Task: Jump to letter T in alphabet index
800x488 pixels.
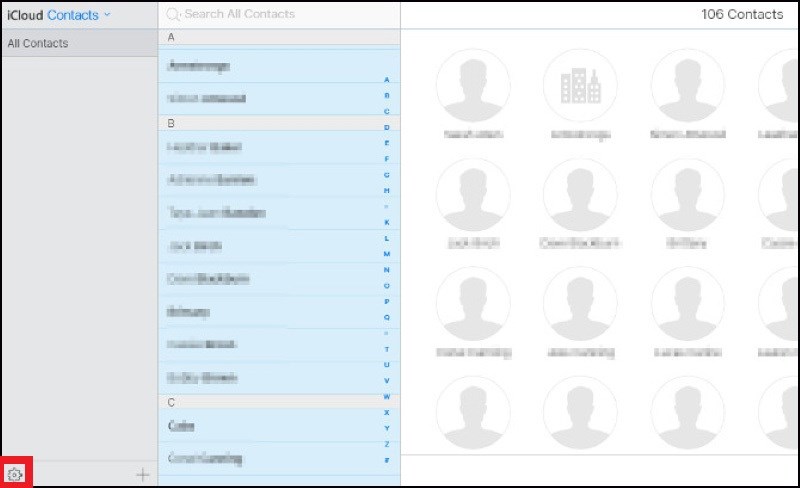Action: pos(387,349)
